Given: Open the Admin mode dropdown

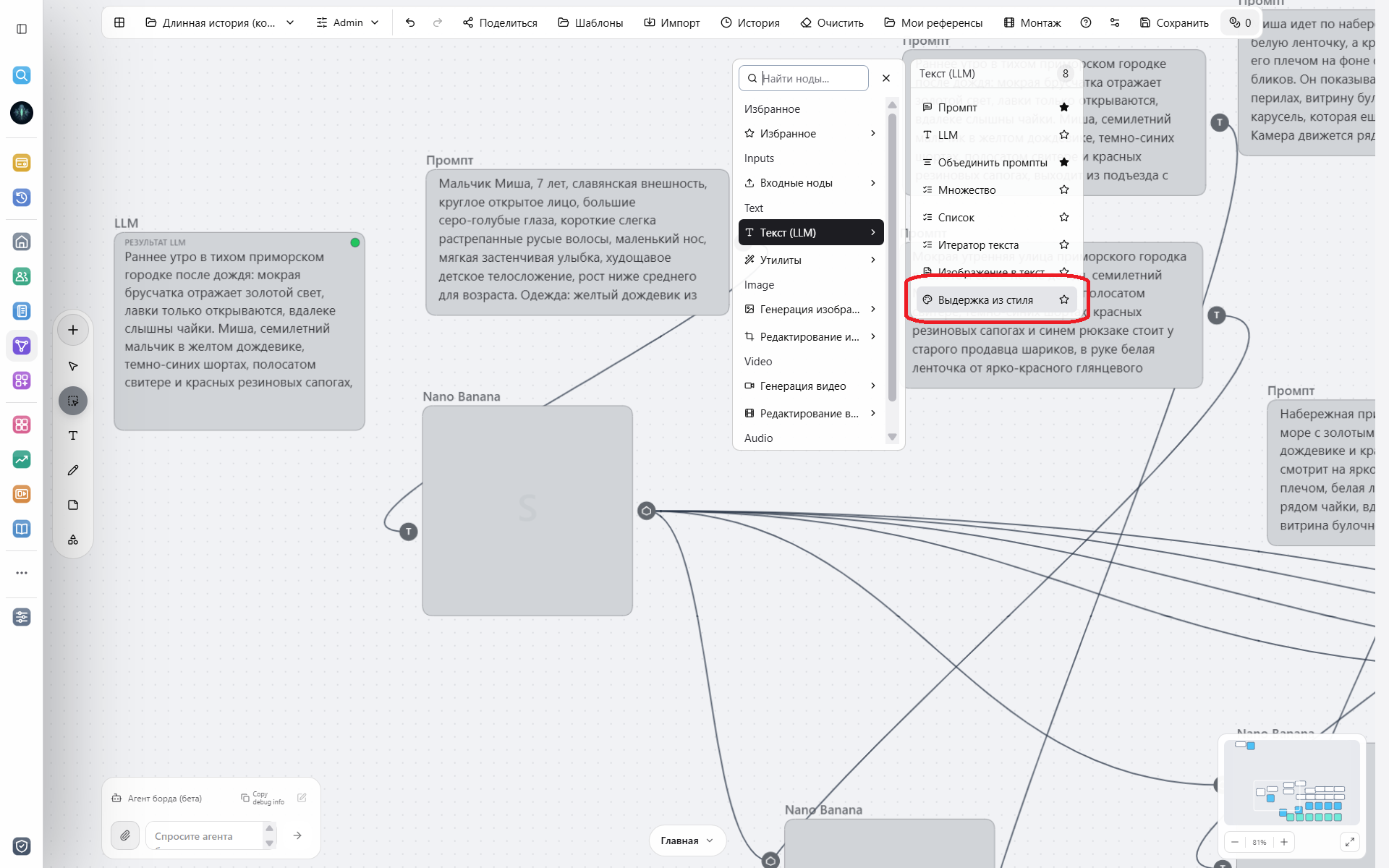Looking at the screenshot, I should click(347, 22).
